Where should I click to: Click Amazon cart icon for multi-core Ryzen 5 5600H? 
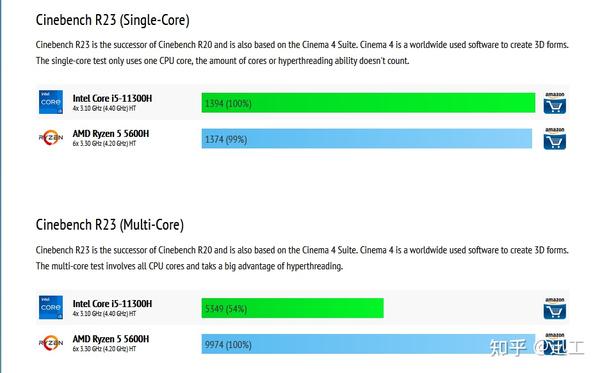(554, 343)
